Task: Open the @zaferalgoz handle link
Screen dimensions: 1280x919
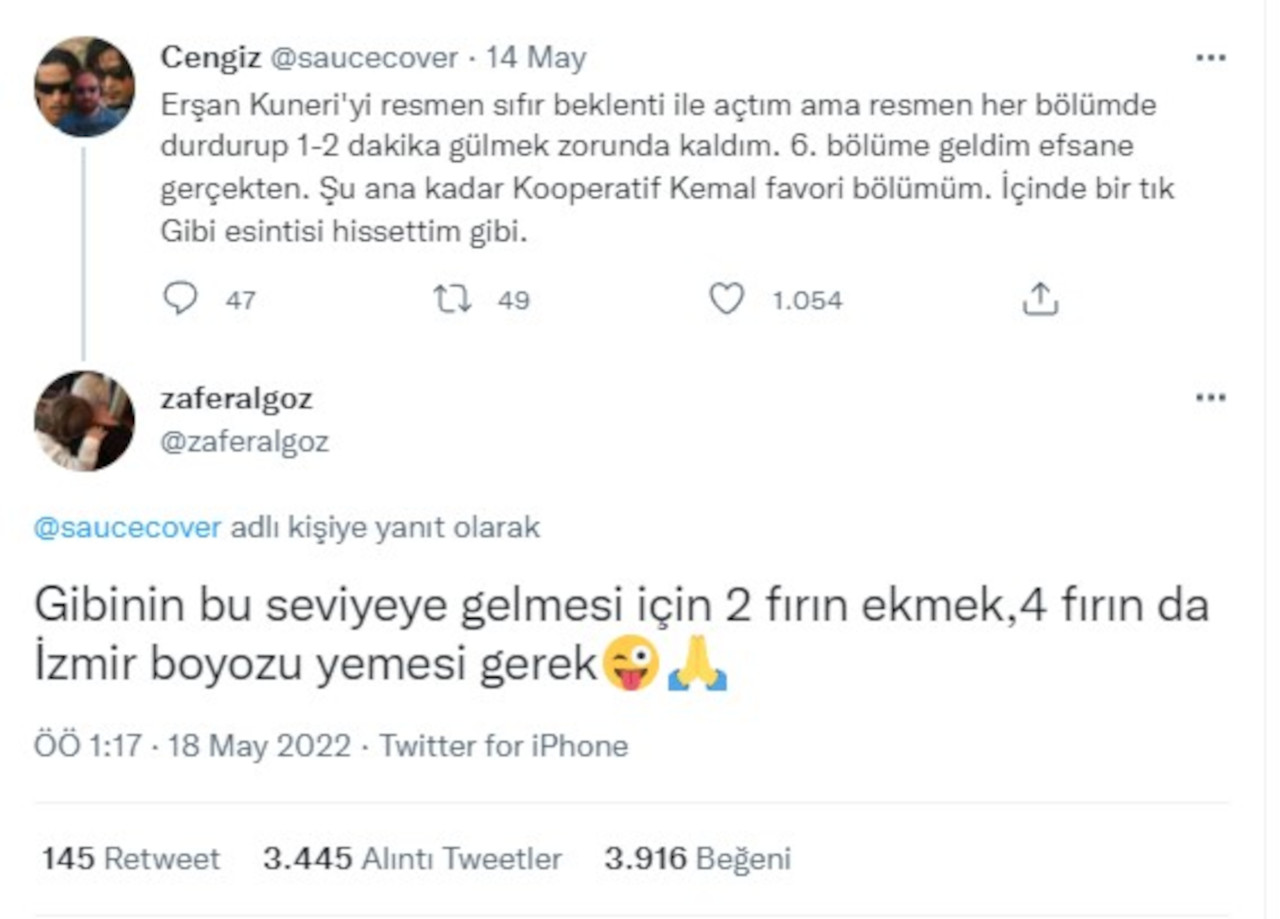Action: [x=244, y=442]
